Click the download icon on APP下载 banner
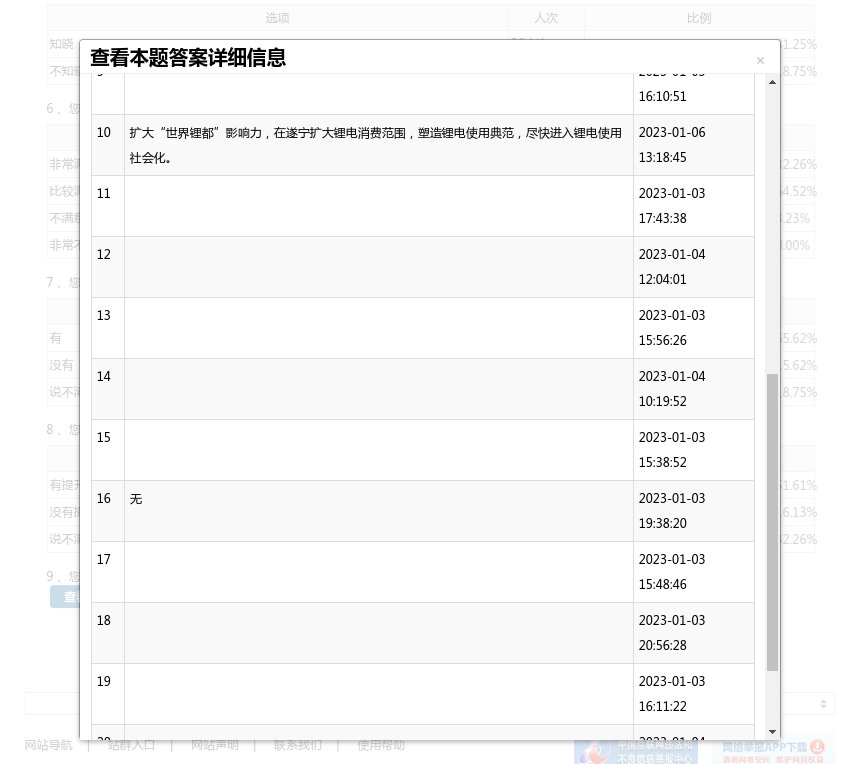The image size is (843, 764). click(x=817, y=747)
